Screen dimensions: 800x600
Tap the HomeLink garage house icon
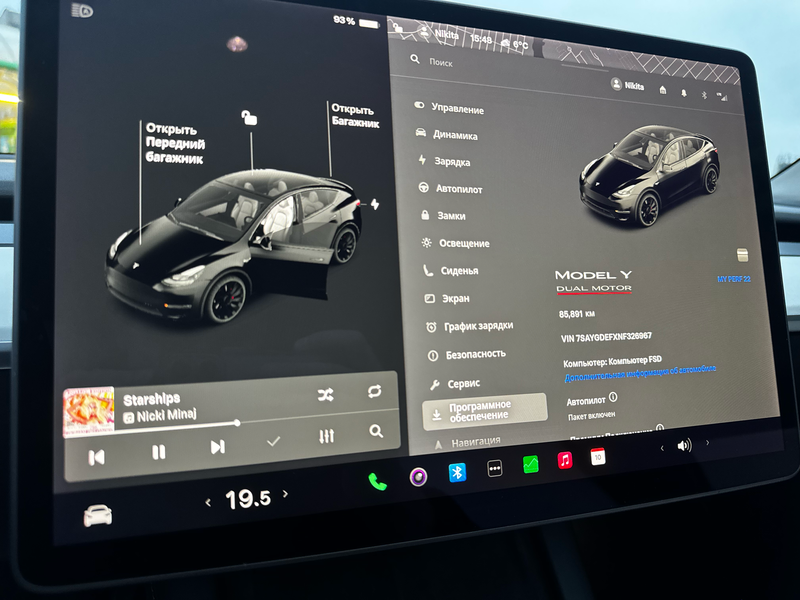[663, 90]
